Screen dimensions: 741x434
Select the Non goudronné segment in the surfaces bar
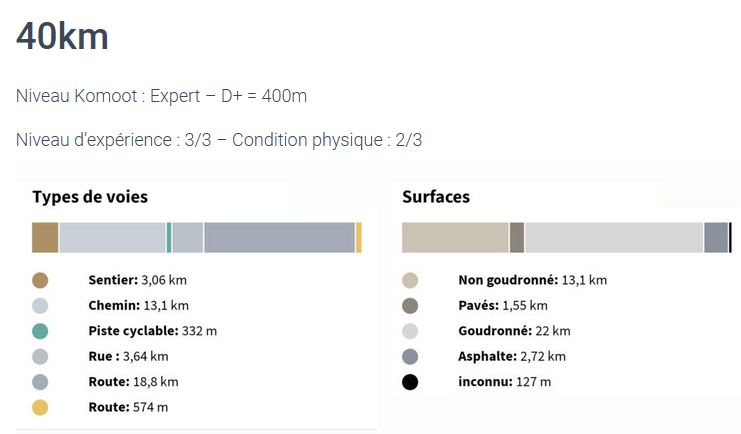(x=455, y=237)
